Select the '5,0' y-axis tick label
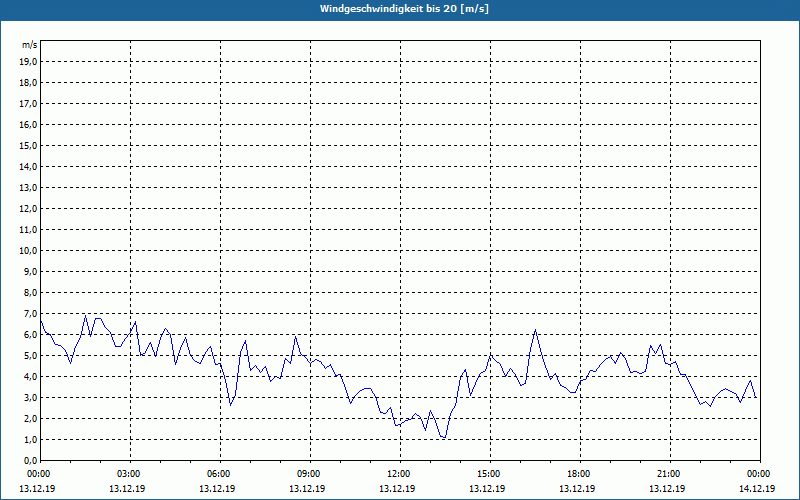Viewport: 800px width, 500px height. pyautogui.click(x=30, y=356)
